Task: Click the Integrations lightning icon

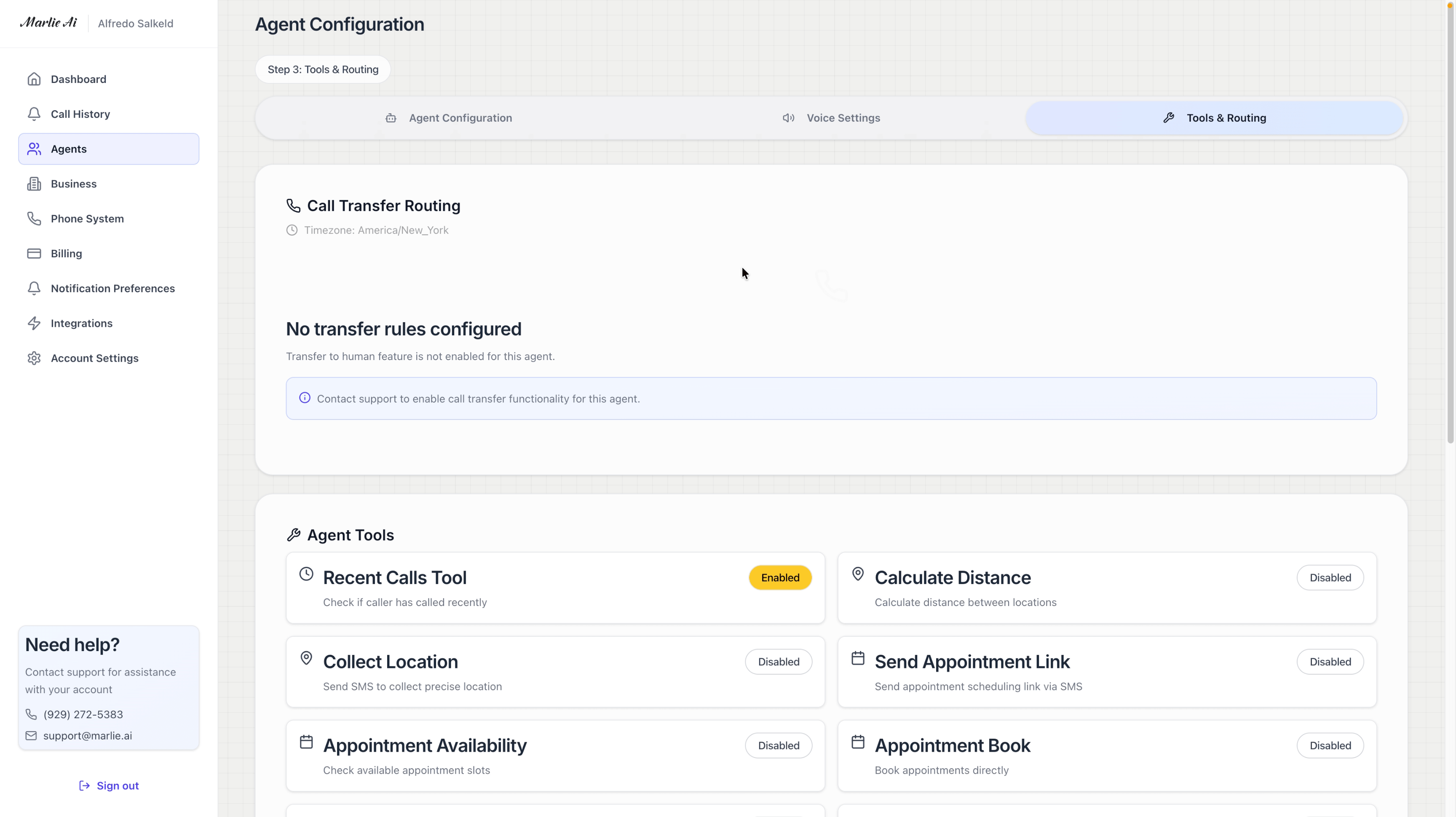Action: tap(34, 323)
